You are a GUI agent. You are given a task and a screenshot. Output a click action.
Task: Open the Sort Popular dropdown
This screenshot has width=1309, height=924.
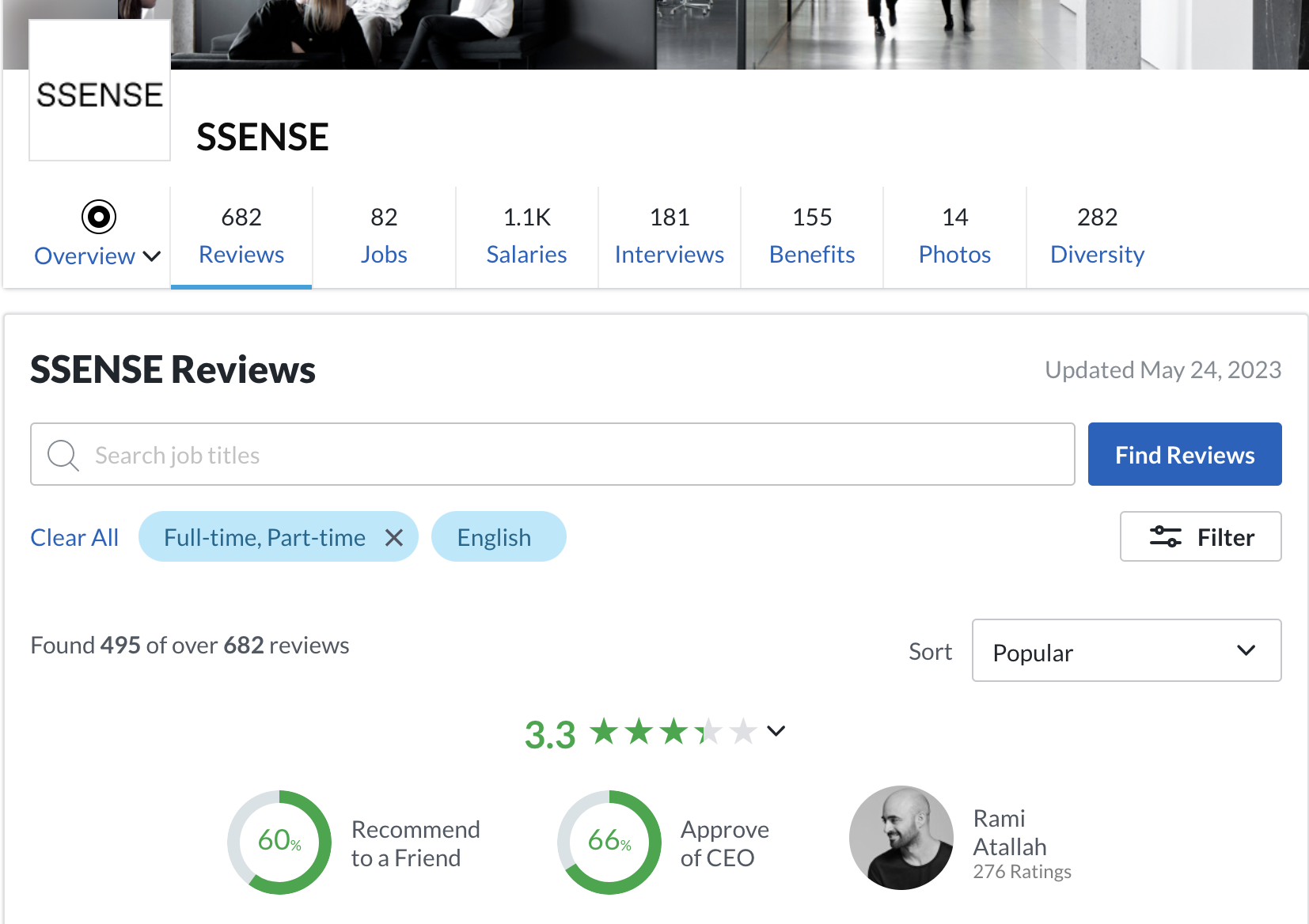pos(1126,650)
